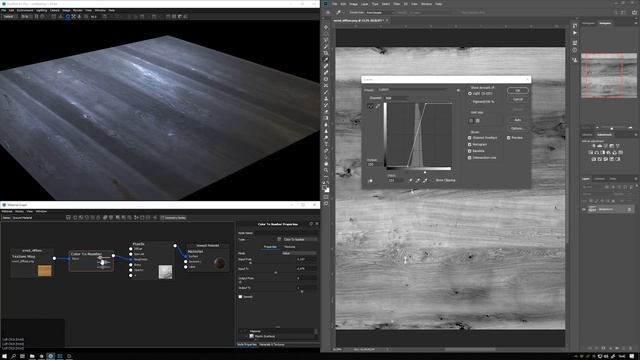
Task: Hide the Background layer eye icon
Action: tap(584, 209)
